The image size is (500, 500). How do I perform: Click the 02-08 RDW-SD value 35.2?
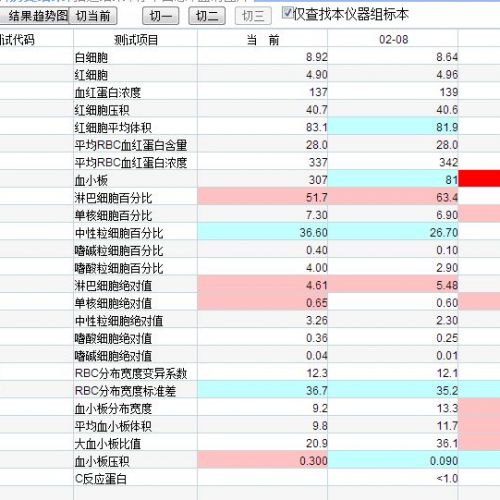(x=447, y=391)
